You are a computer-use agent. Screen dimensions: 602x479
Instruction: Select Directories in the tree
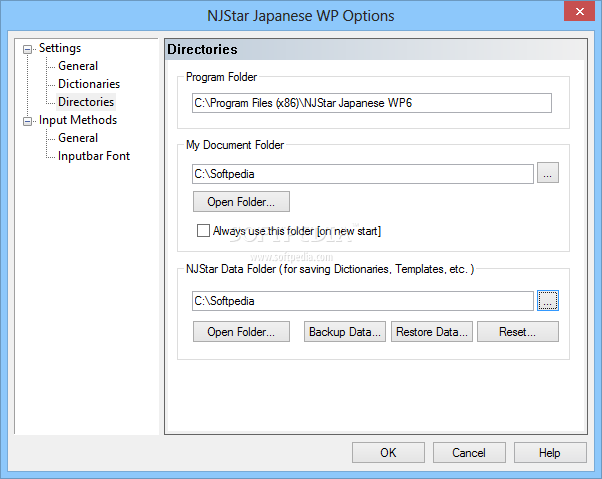(x=86, y=102)
